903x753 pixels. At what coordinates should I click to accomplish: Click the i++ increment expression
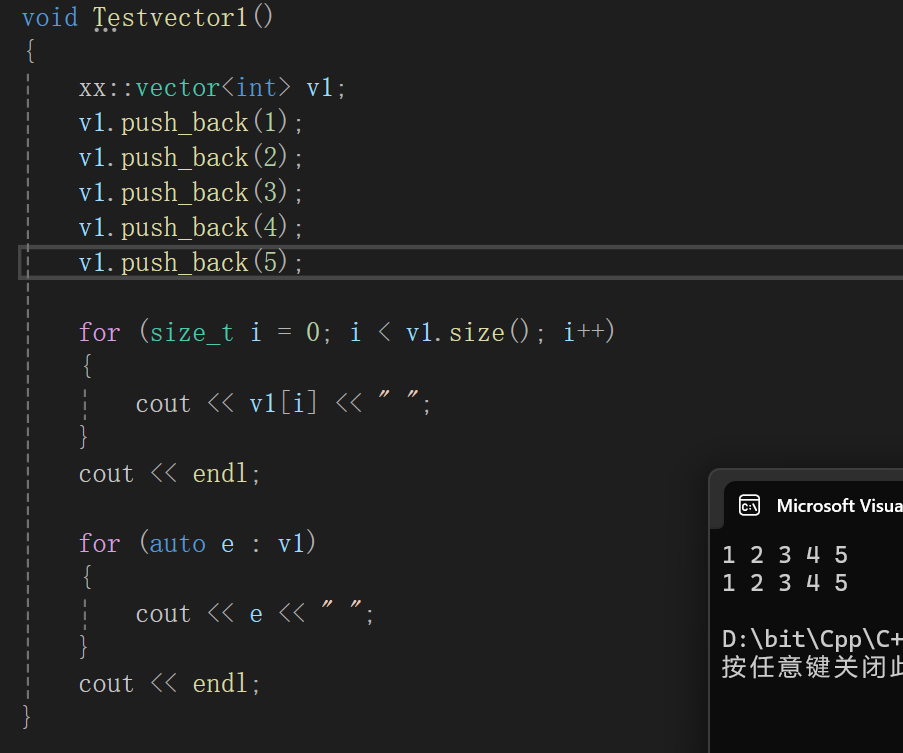click(584, 333)
